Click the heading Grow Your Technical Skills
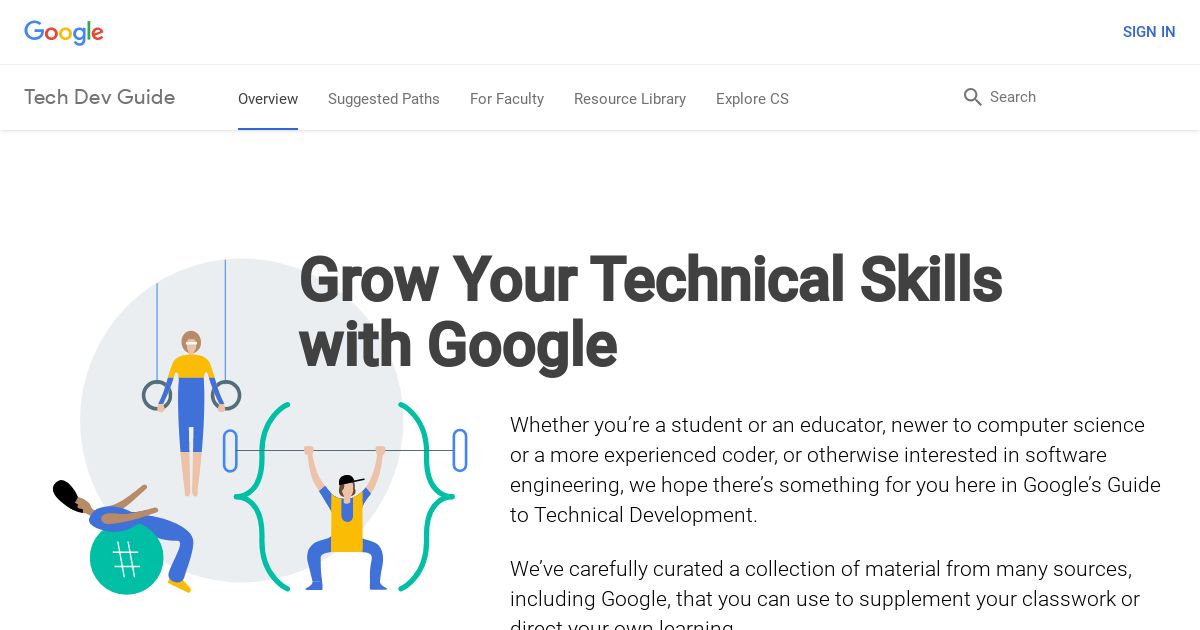Viewport: 1200px width, 630px height. pos(650,312)
